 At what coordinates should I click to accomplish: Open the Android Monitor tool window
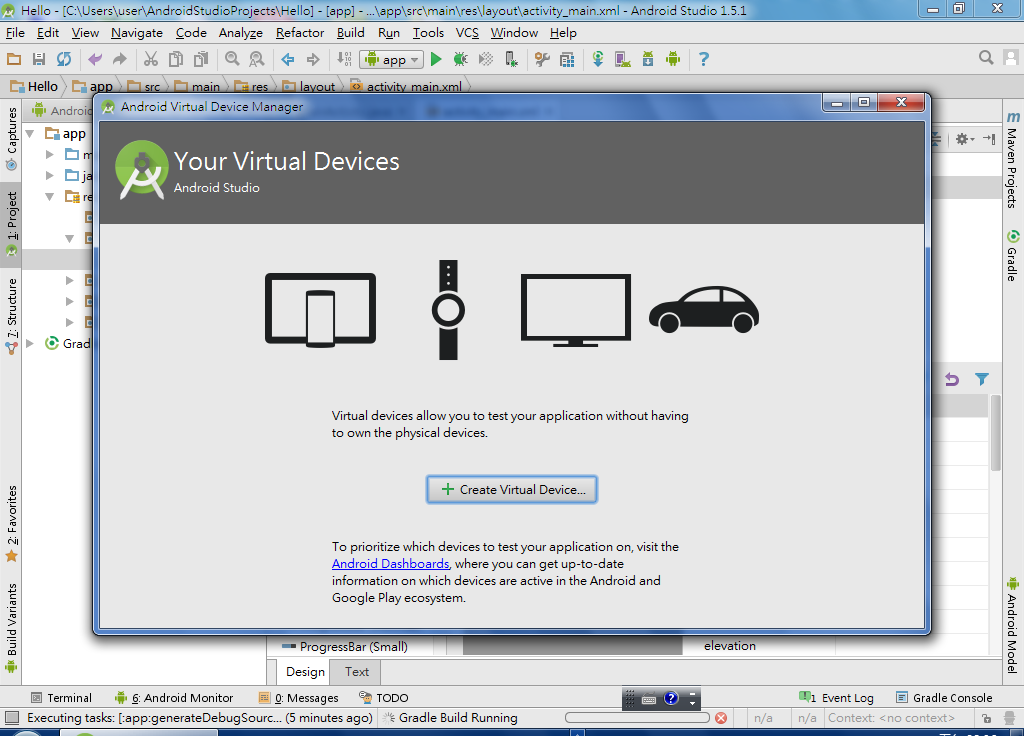[174, 697]
